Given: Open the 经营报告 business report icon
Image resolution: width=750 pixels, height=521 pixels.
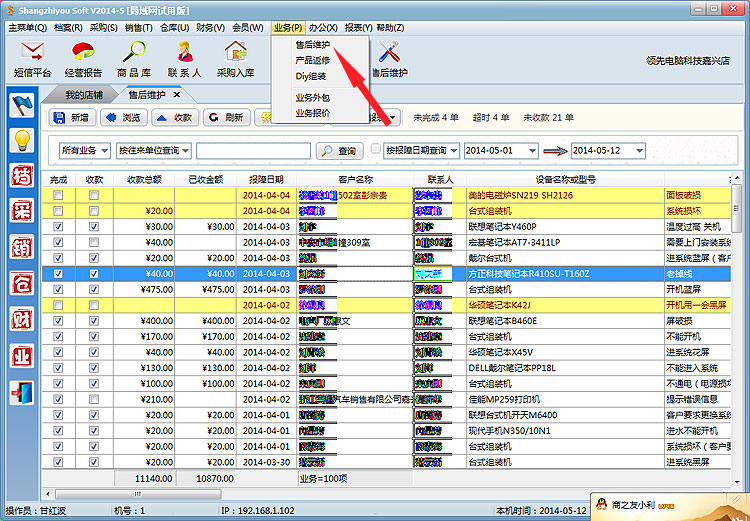Looking at the screenshot, I should coord(83,58).
